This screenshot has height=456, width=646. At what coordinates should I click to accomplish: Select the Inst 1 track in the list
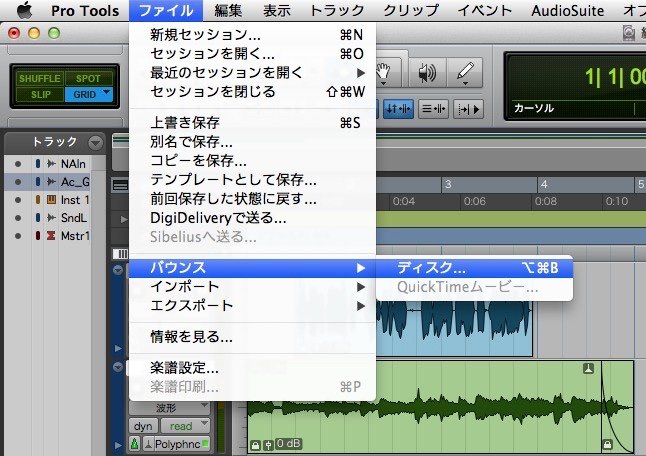[x=75, y=200]
